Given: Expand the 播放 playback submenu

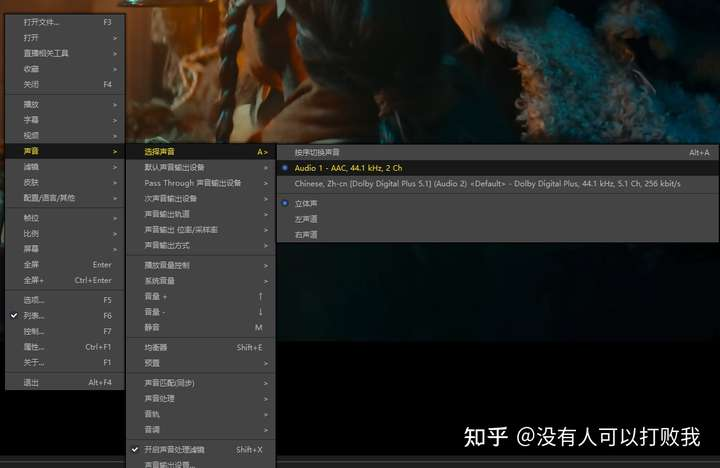Looking at the screenshot, I should (x=65, y=104).
